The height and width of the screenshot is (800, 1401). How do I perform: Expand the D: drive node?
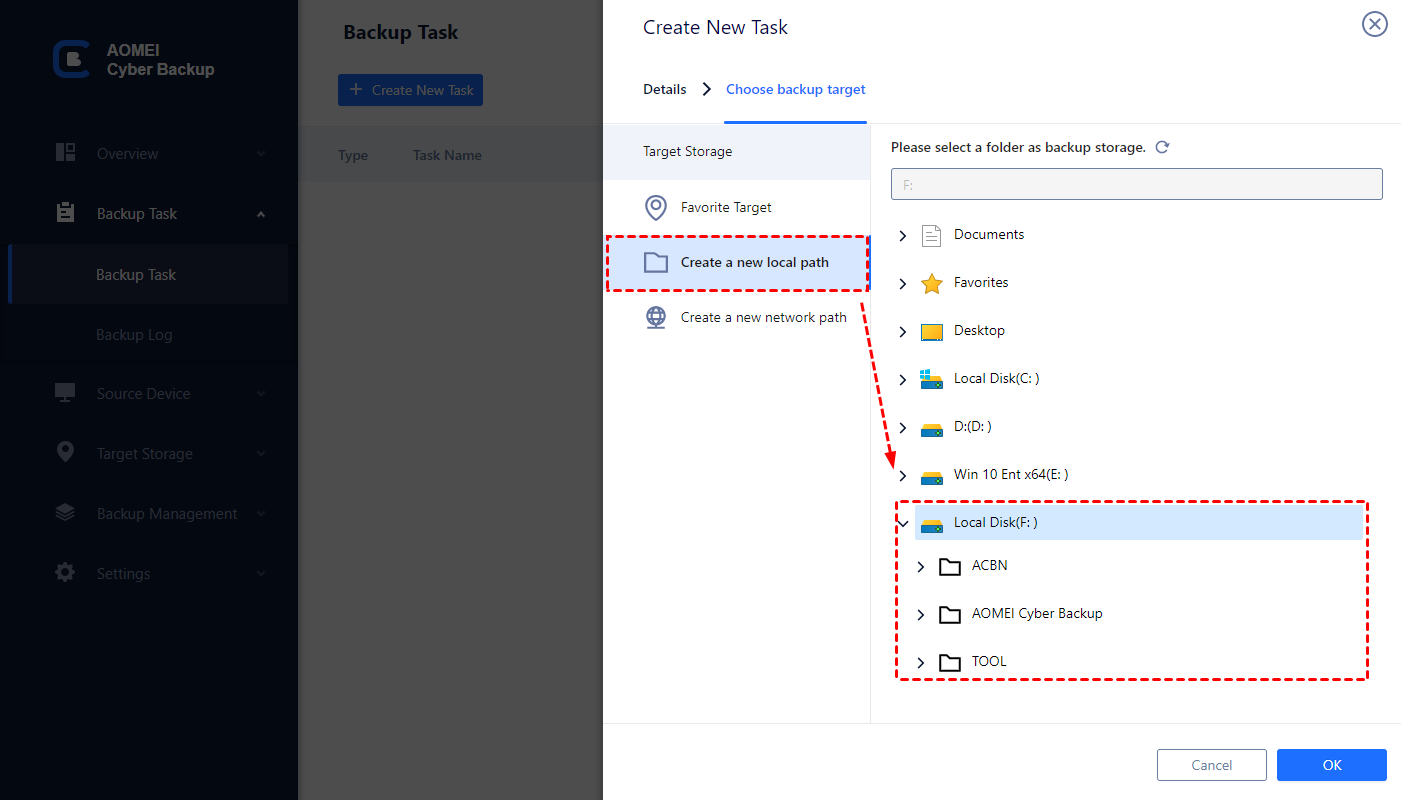pos(903,428)
